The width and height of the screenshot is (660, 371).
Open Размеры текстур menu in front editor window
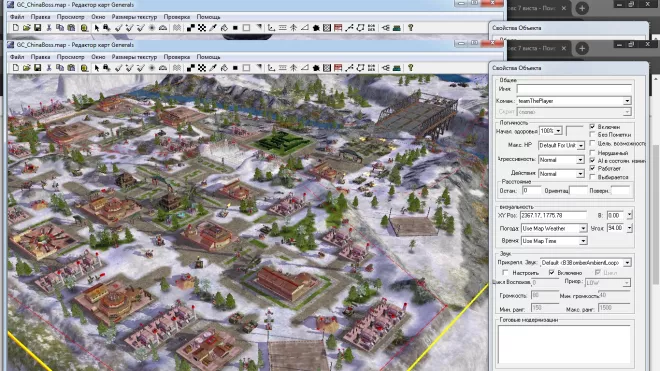click(134, 57)
